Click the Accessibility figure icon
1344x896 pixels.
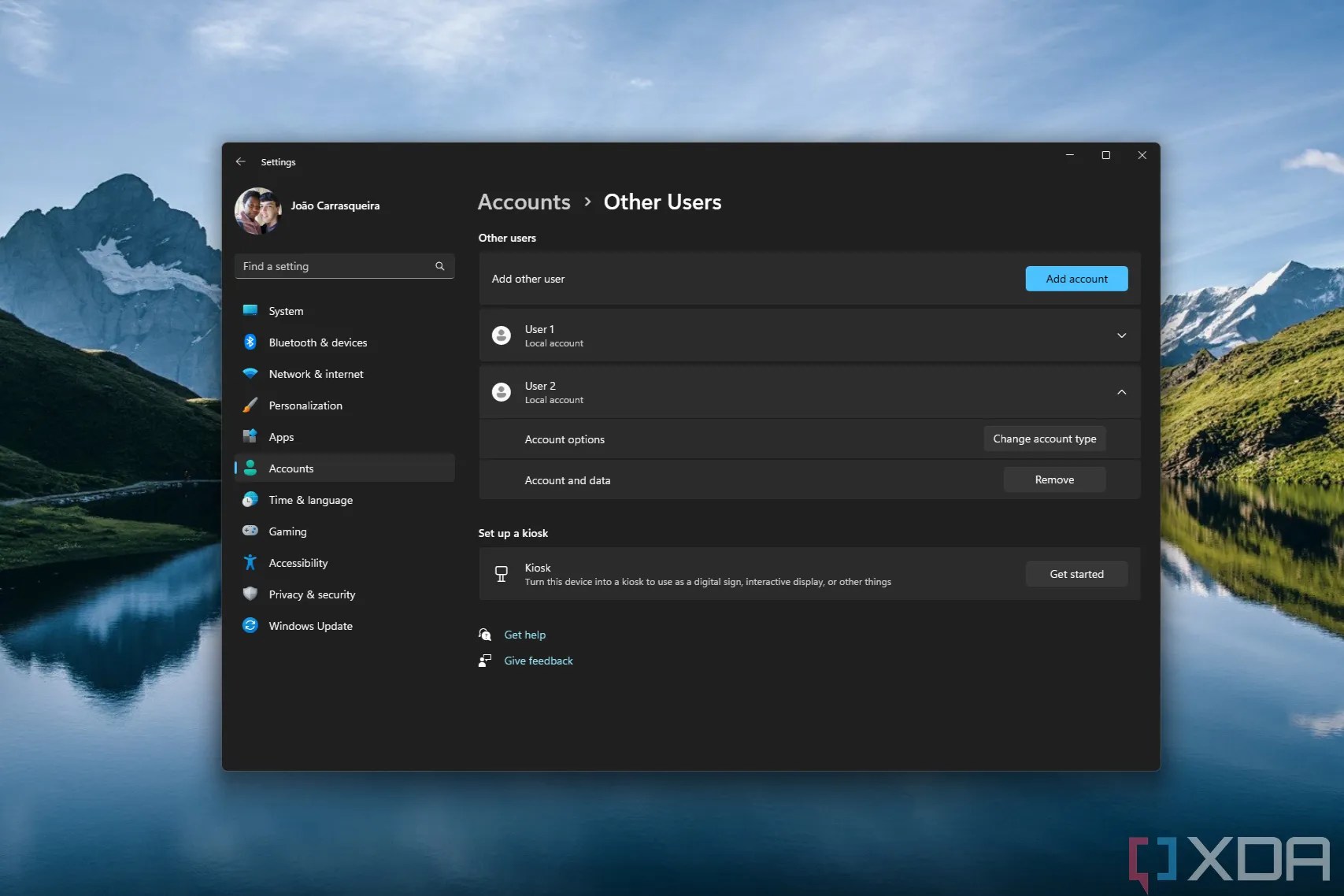250,562
